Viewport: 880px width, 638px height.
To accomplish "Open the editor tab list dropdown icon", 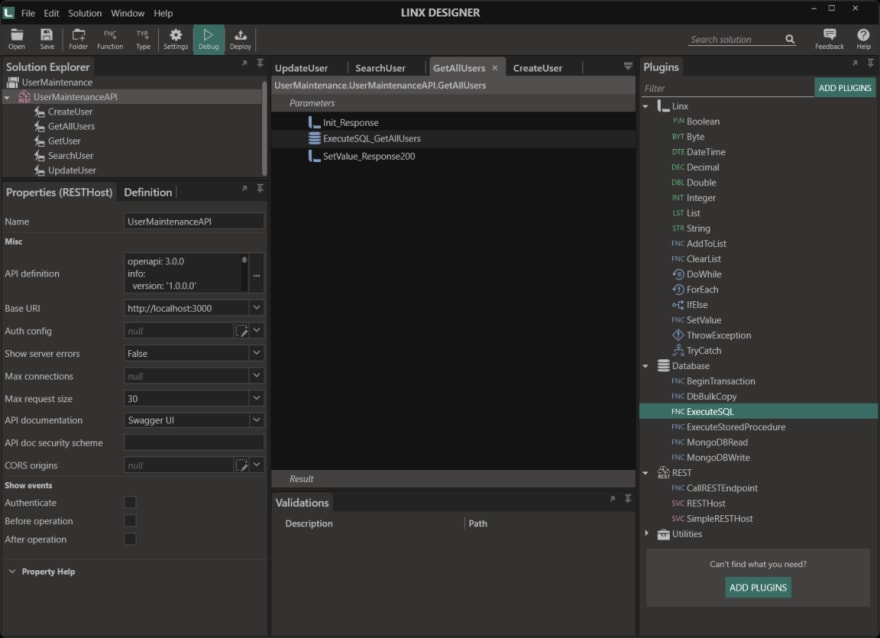I will coord(628,66).
